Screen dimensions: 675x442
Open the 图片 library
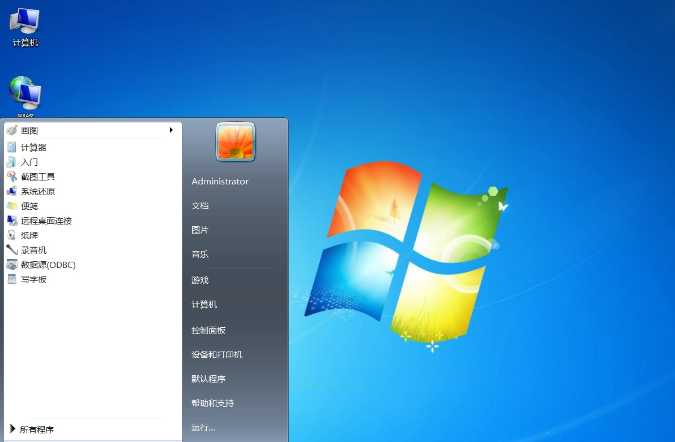tap(200, 230)
